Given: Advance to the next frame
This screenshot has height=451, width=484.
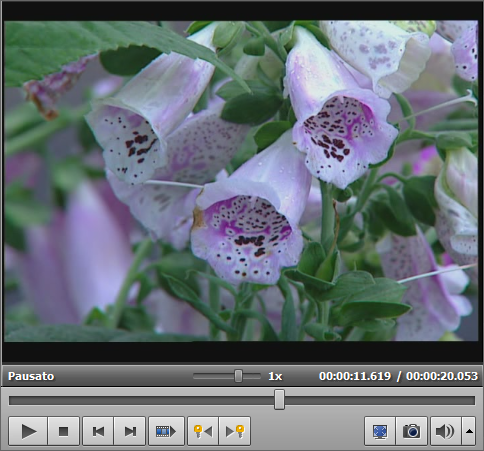Looking at the screenshot, I should pos(130,431).
